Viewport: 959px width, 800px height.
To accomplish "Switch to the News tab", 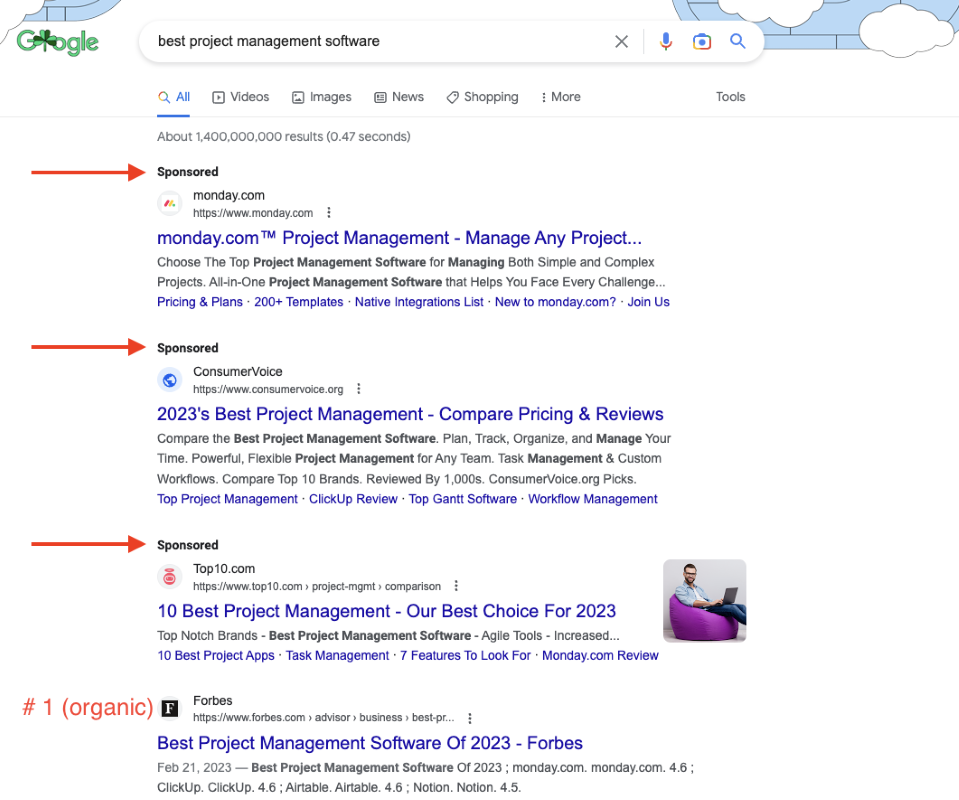I will tap(399, 97).
